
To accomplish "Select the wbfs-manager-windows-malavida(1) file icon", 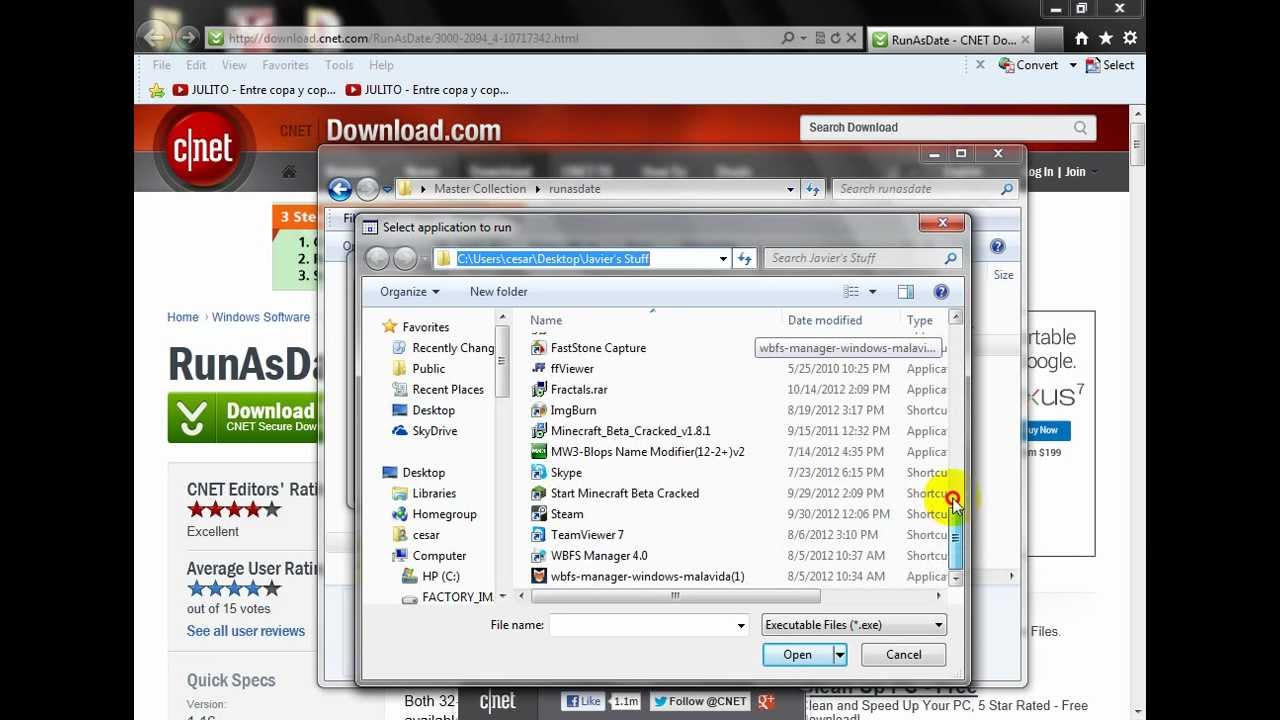I will (539, 577).
